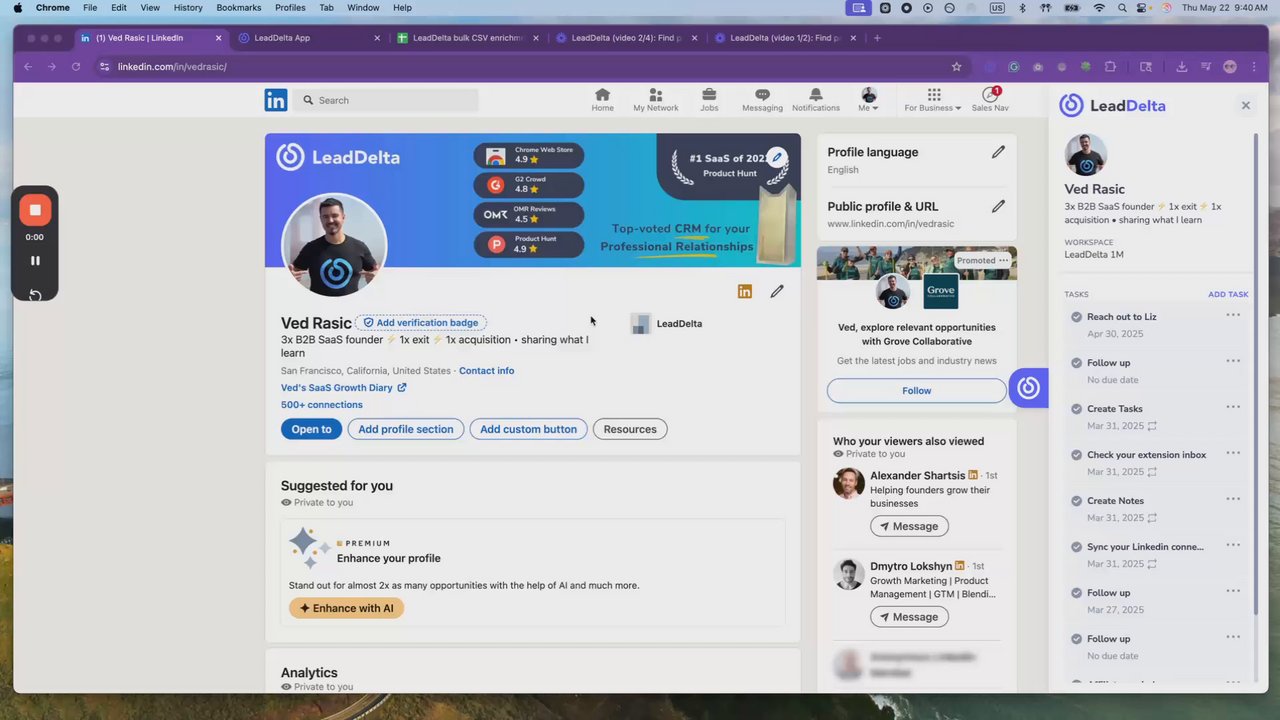The height and width of the screenshot is (720, 1280).
Task: Reload the LinkedIn page
Action: click(76, 67)
